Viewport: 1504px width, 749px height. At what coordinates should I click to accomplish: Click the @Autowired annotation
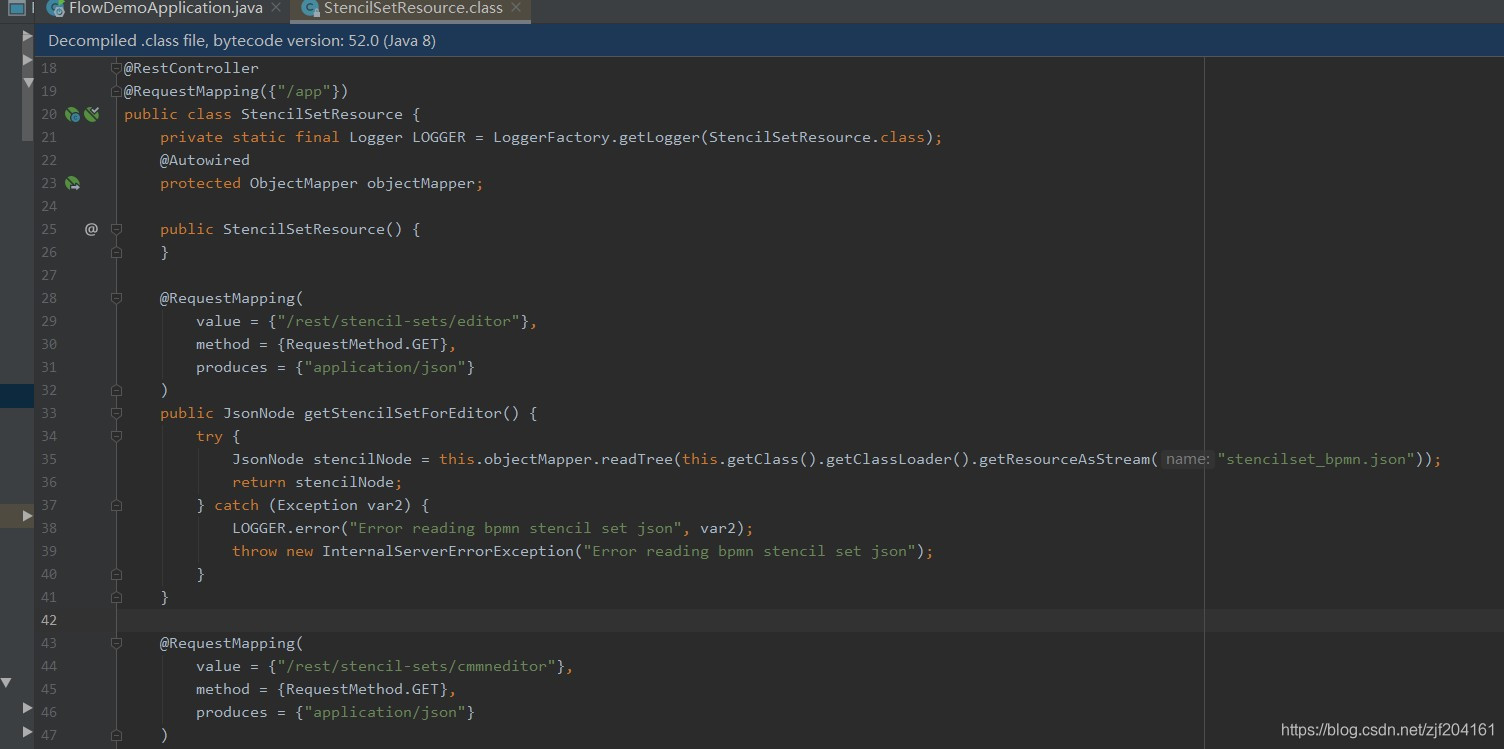205,160
